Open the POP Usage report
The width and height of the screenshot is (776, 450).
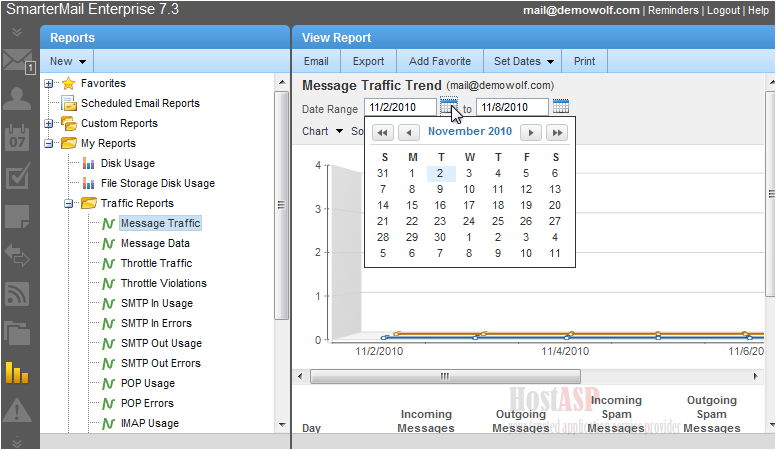148,383
